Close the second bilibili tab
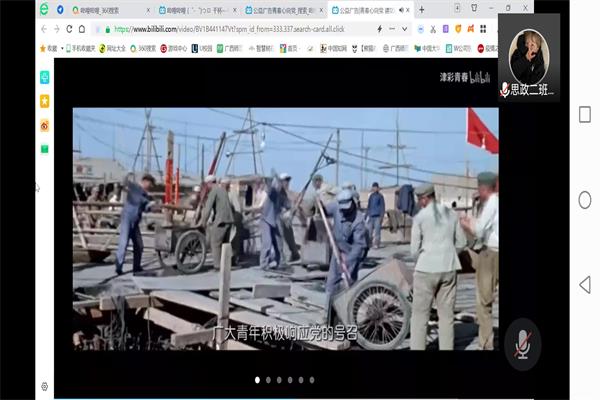600x400 pixels. pyautogui.click(x=235, y=11)
